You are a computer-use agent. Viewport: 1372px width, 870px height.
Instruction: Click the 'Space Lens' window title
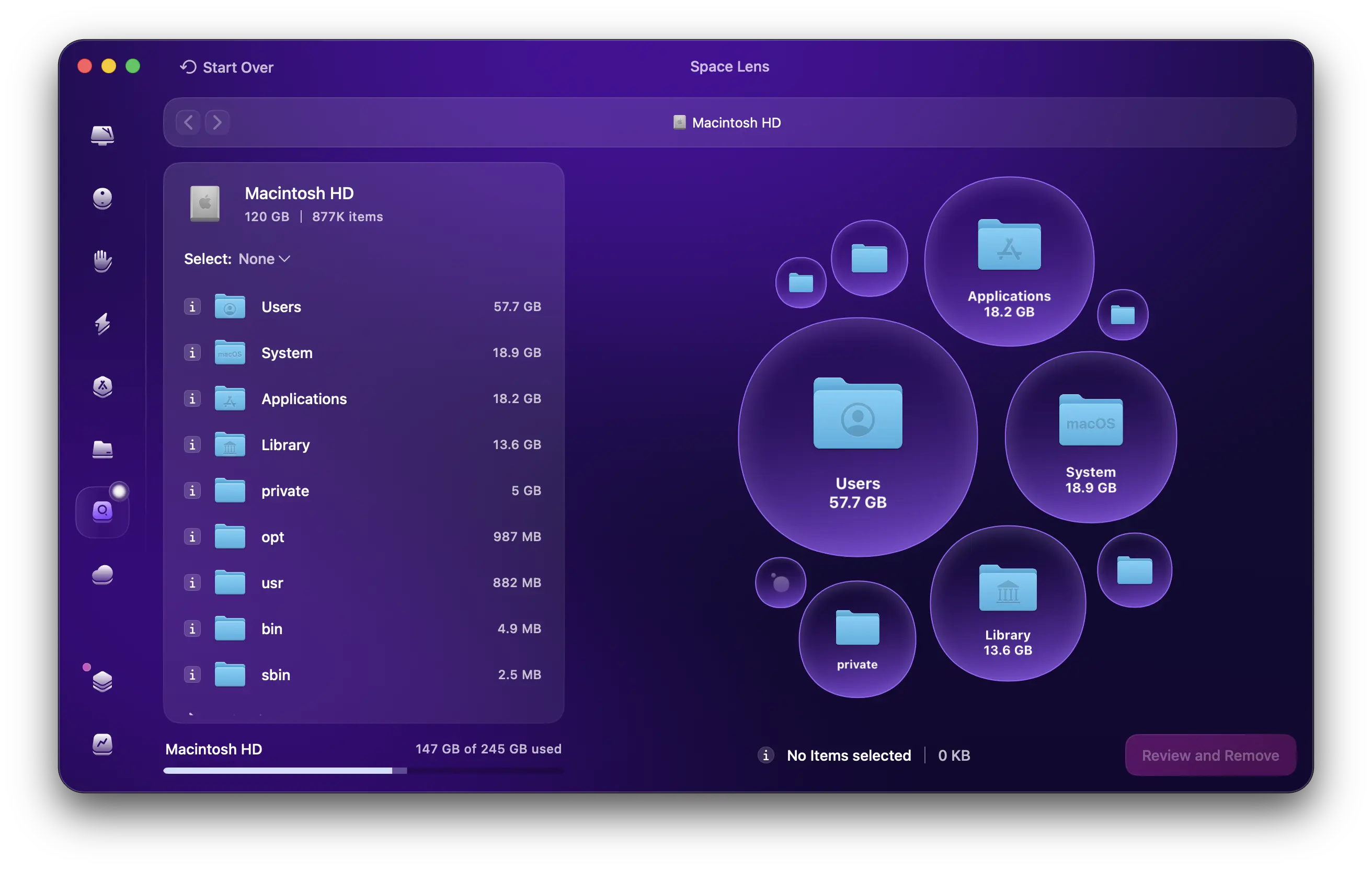(730, 66)
